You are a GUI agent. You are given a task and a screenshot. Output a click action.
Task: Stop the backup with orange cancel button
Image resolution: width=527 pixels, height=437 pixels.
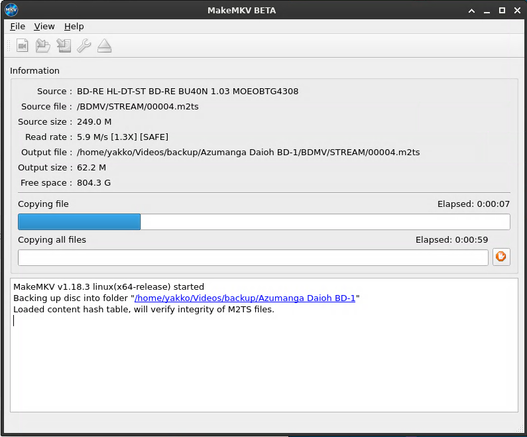pos(501,257)
